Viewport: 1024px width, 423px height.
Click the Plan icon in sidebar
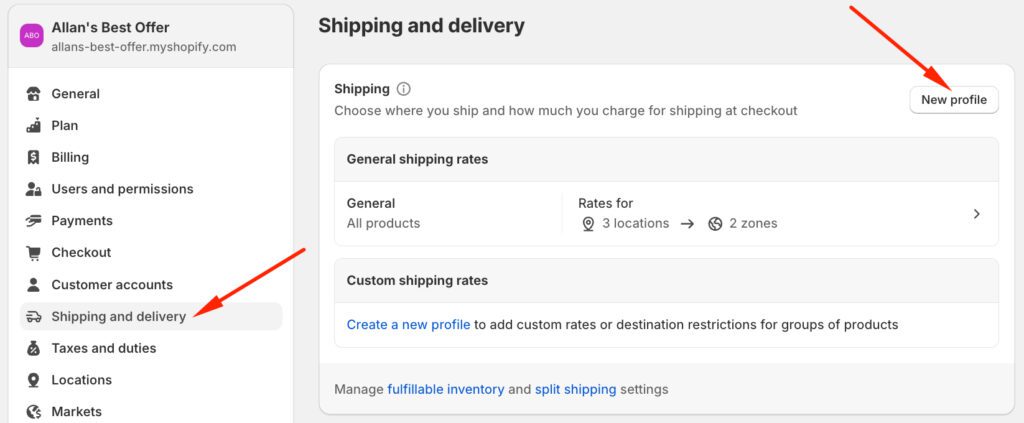tap(34, 126)
